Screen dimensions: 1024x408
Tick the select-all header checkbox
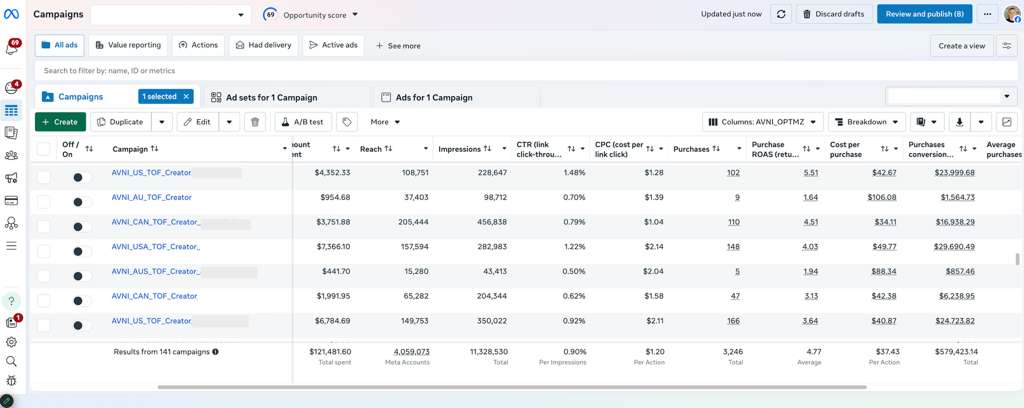tap(44, 149)
